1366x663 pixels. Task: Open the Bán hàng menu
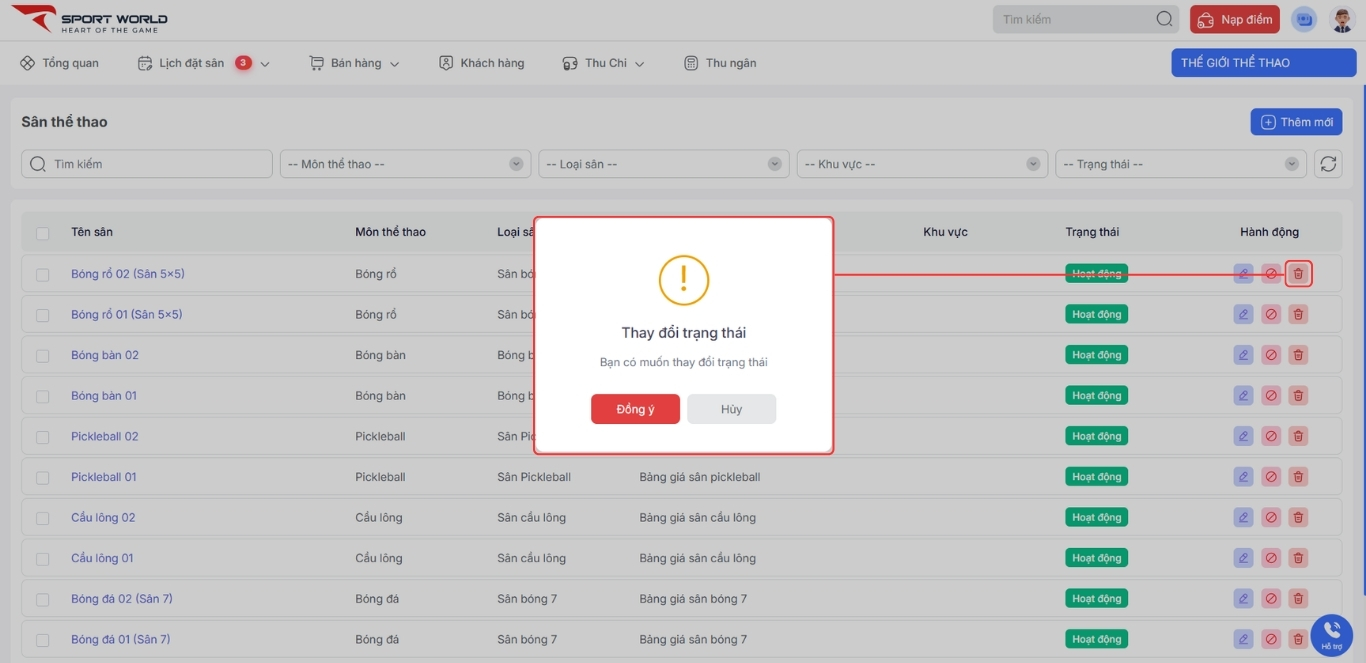(x=355, y=63)
